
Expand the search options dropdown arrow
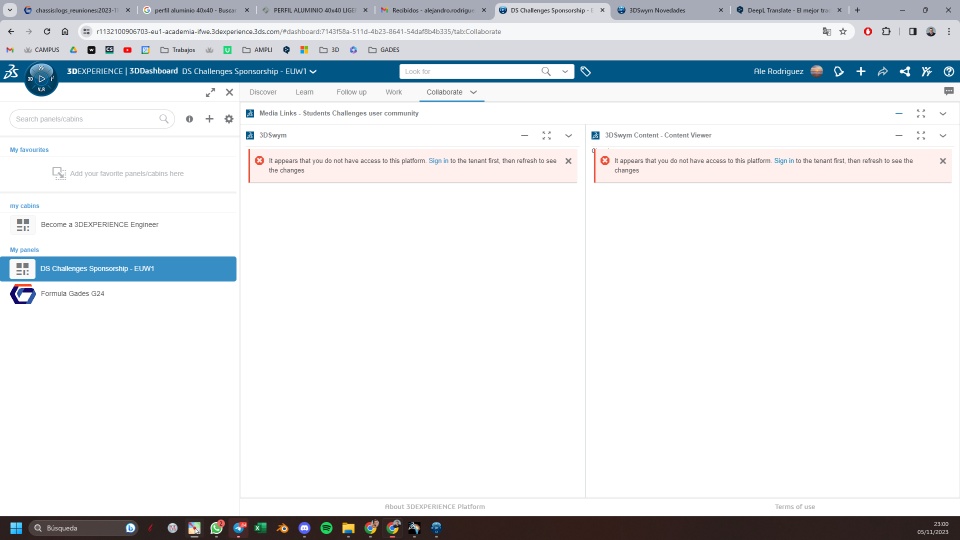click(x=565, y=72)
